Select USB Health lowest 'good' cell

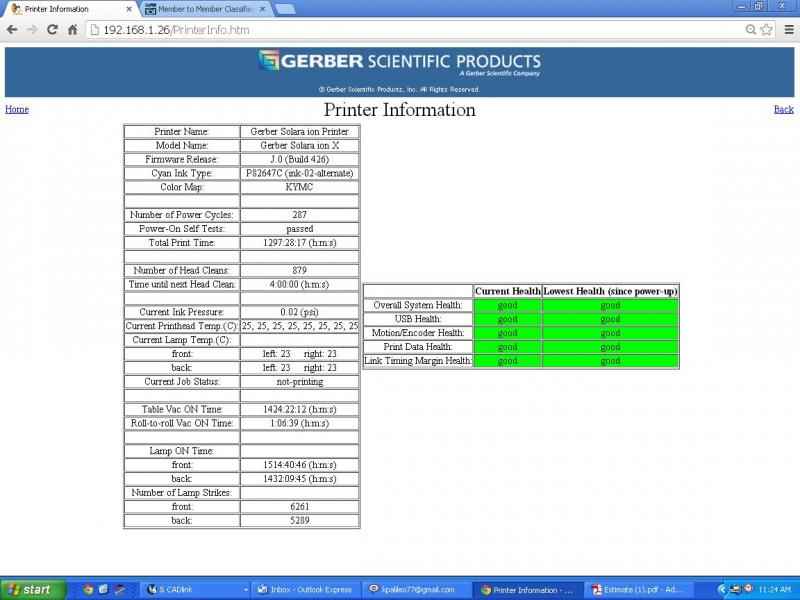[610, 319]
